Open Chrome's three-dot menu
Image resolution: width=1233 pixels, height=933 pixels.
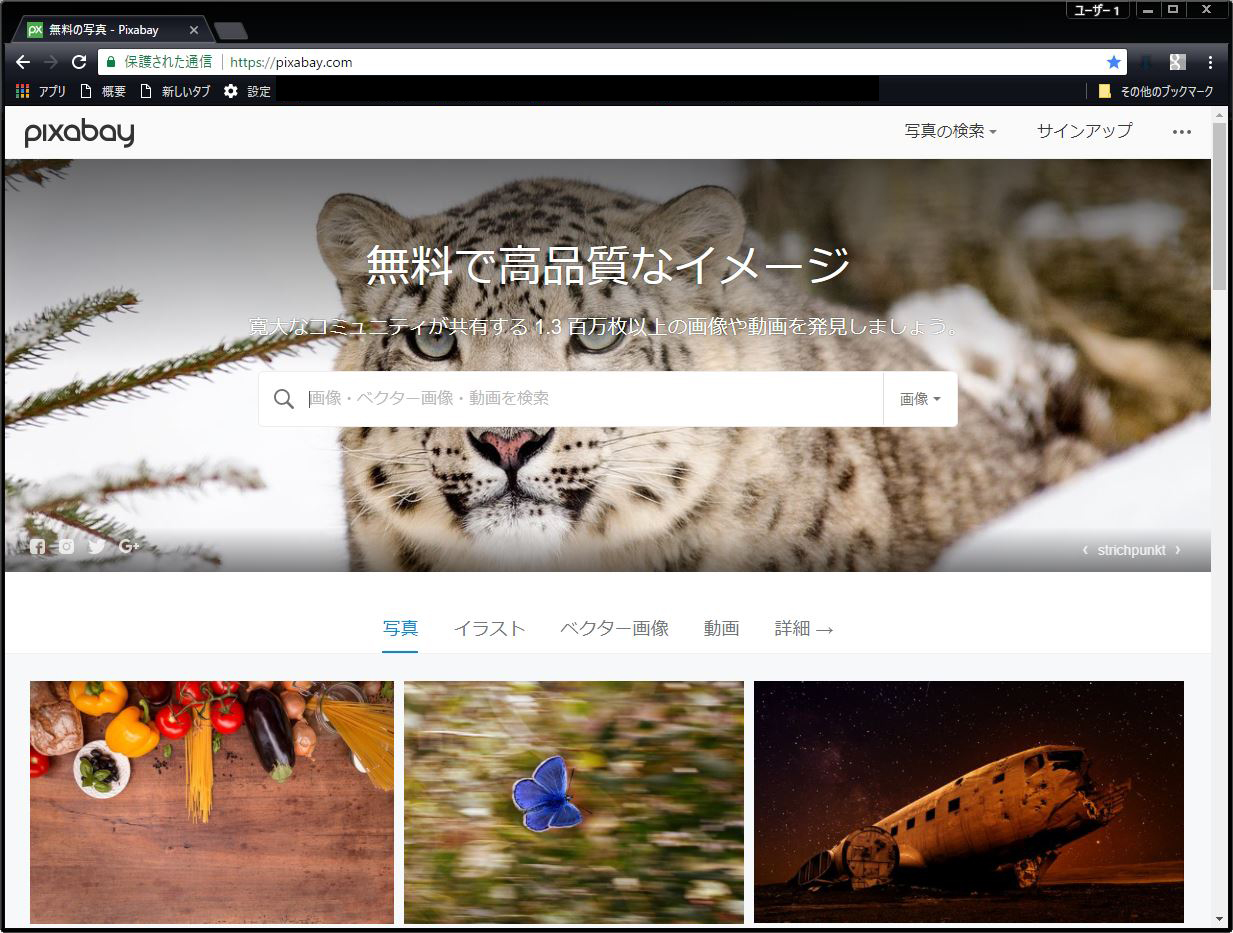(x=1210, y=62)
